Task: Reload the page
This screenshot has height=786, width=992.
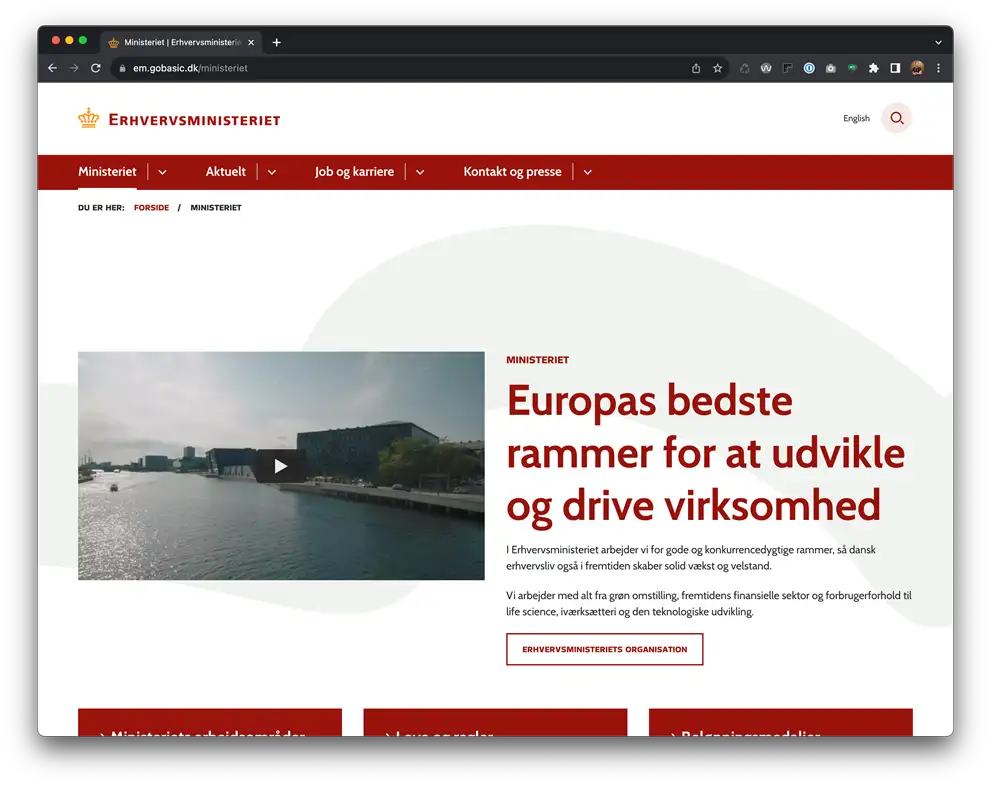Action: (96, 68)
